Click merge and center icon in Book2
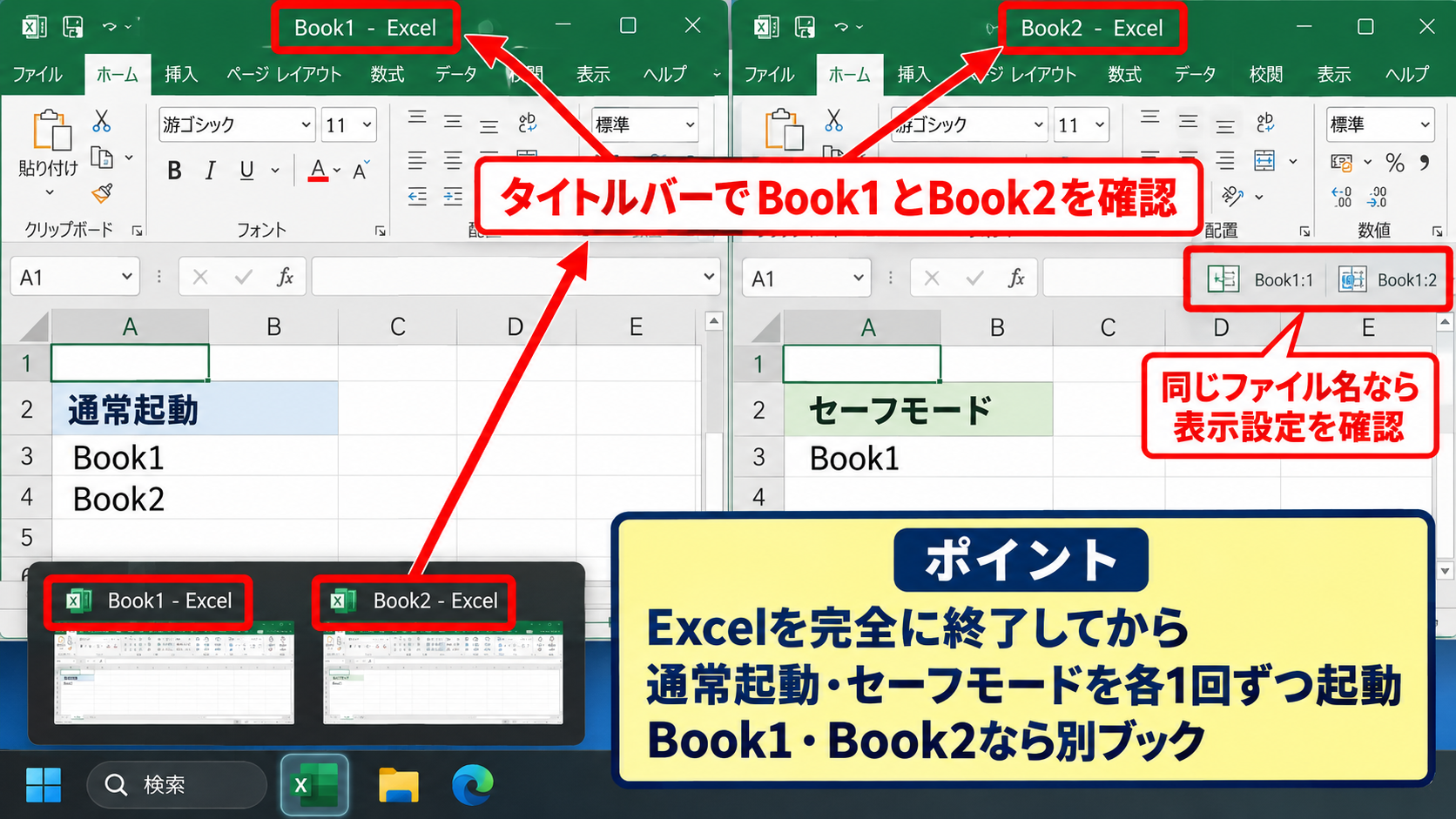Screen dimensions: 1456x819 (x=1264, y=160)
